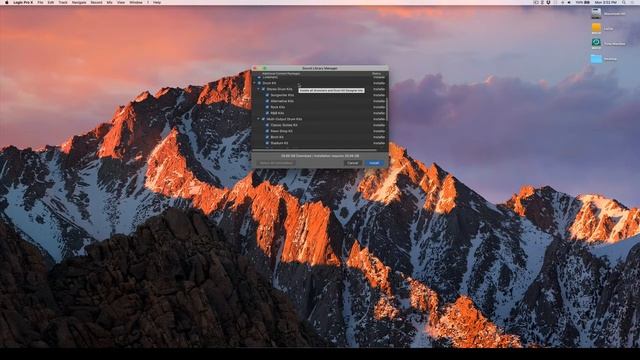The height and width of the screenshot is (360, 640).
Task: Open the View menu
Action: coord(121,2)
